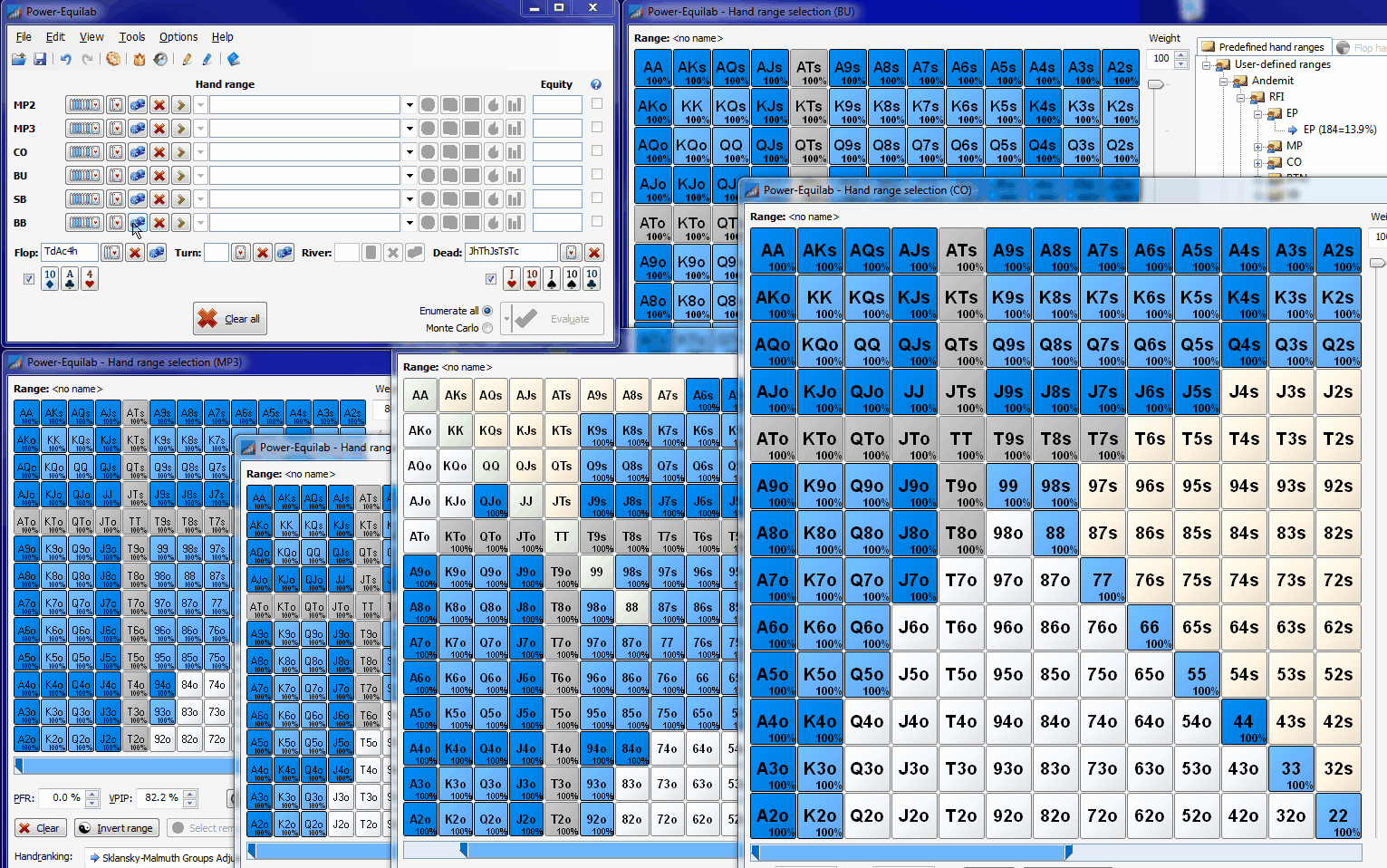Open card selector for Dead cards
The width and height of the screenshot is (1387, 868).
[x=571, y=253]
